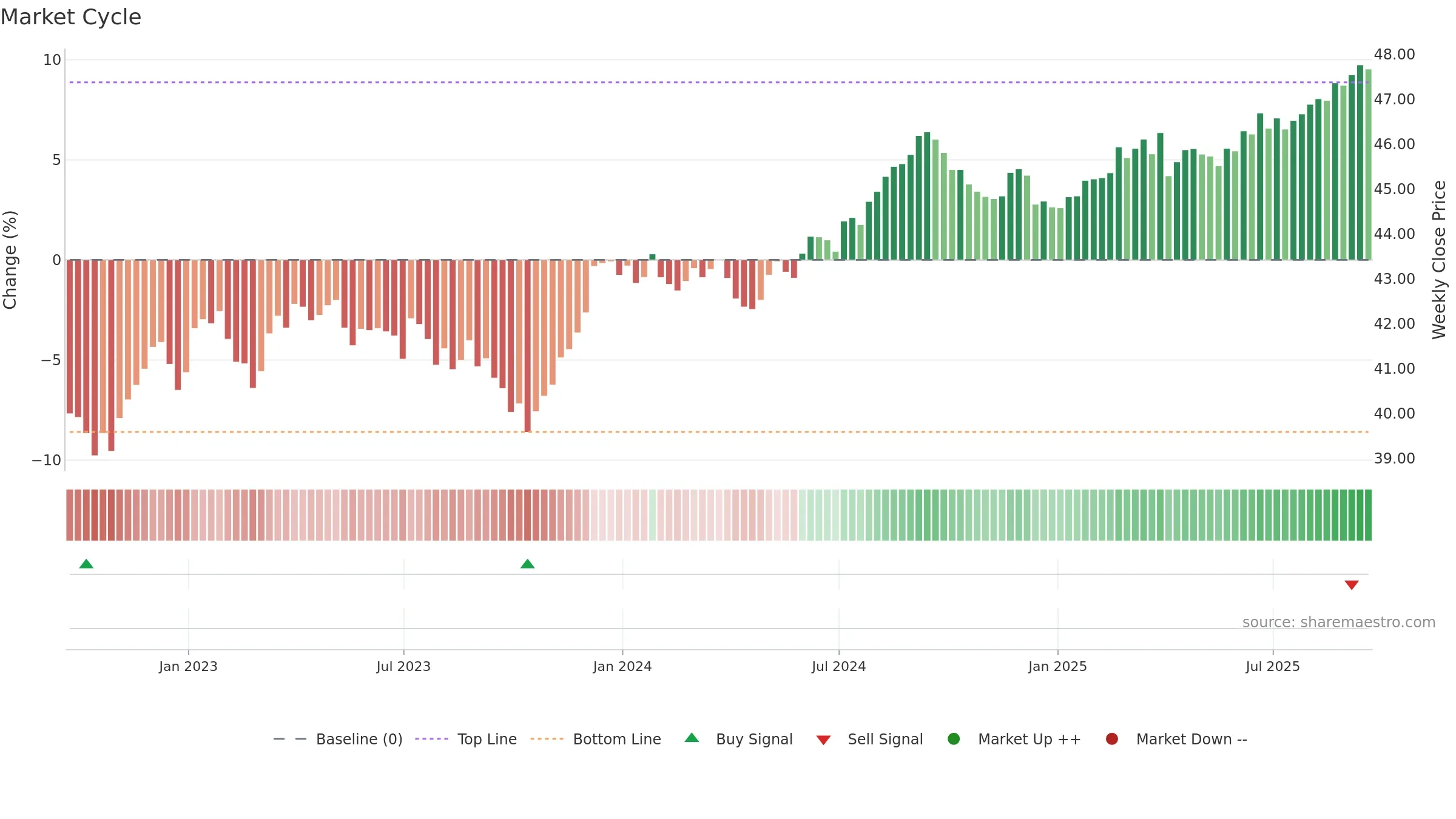Click the 48.00 price axis label
This screenshot has width=1456, height=819.
point(1394,55)
